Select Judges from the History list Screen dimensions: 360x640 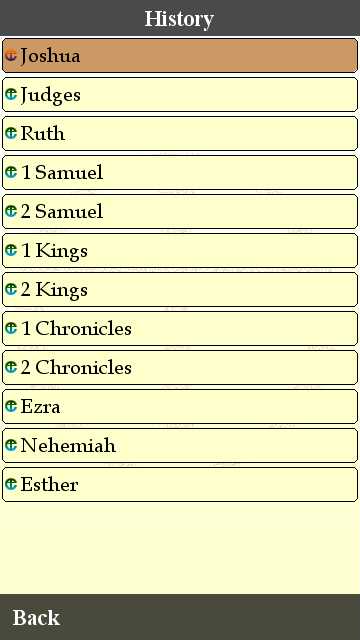click(180, 94)
